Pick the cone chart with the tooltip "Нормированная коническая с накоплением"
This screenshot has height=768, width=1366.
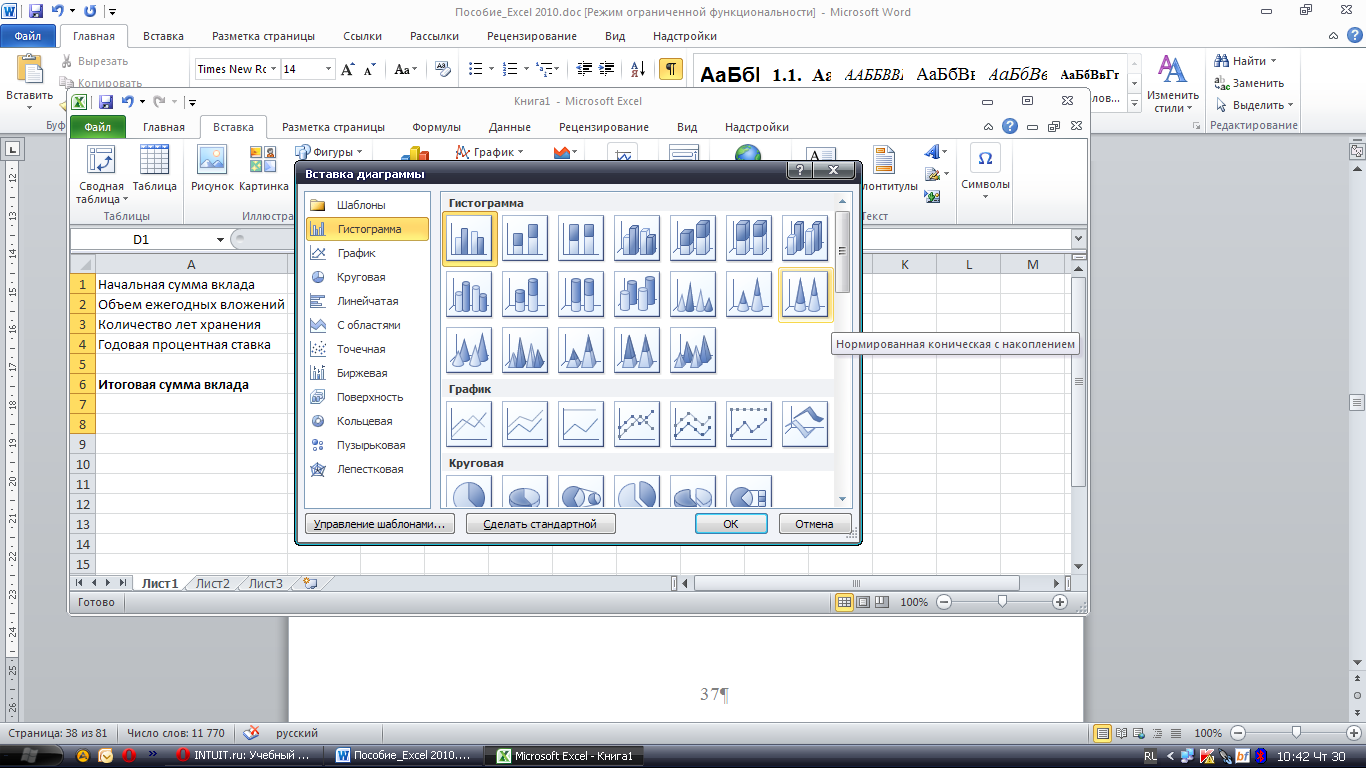805,295
